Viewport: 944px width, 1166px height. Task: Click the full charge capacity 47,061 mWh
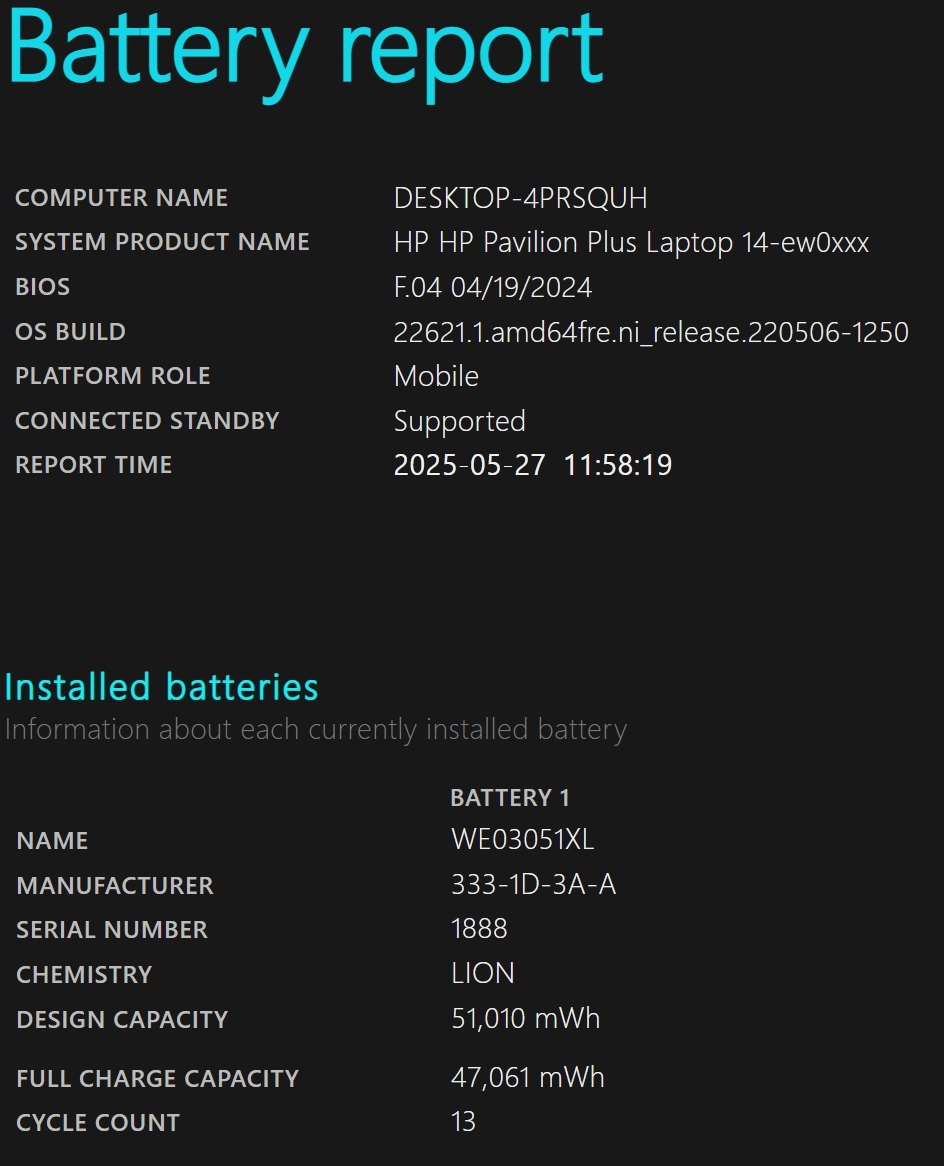point(527,1078)
